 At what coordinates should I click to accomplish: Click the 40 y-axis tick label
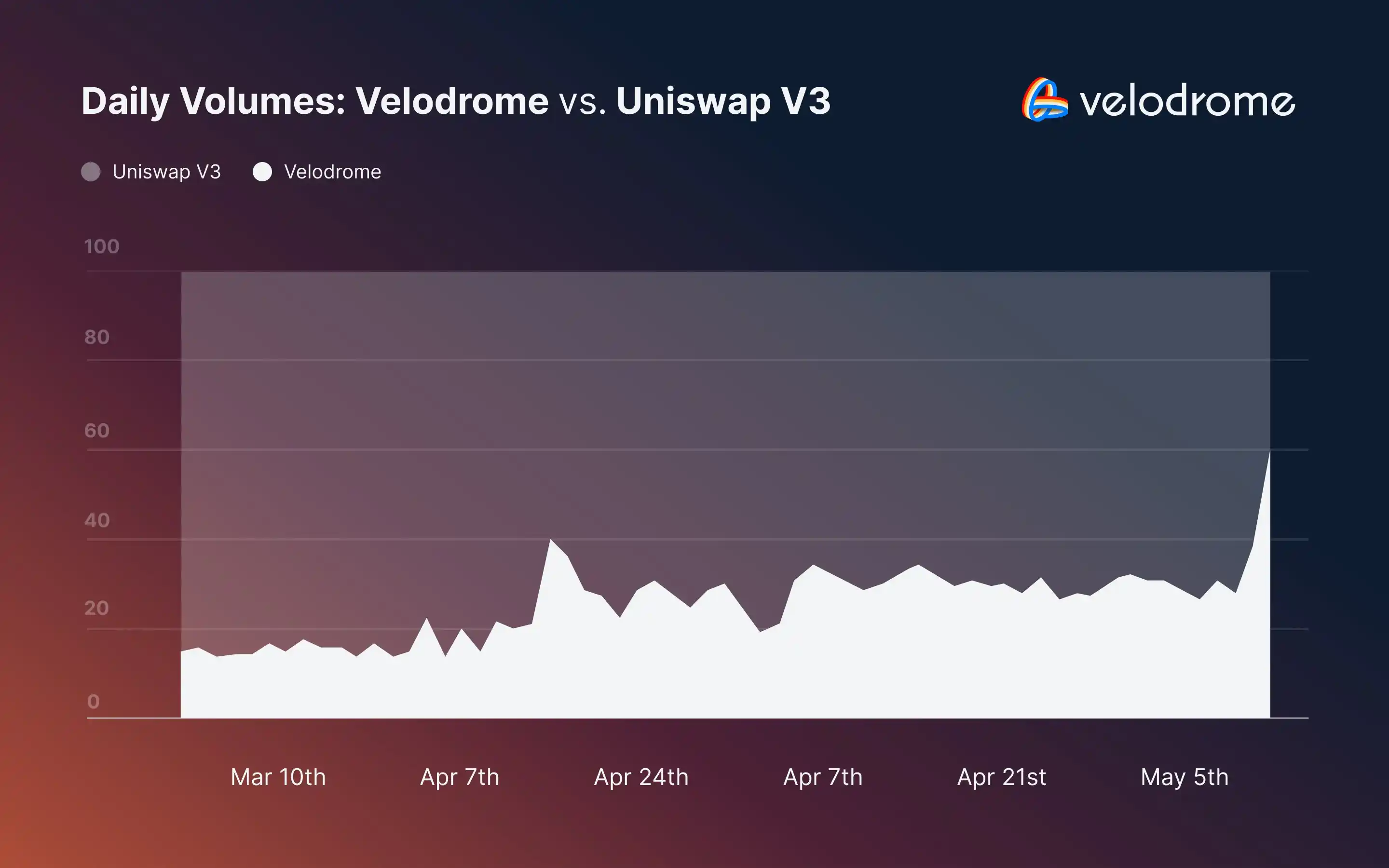coord(96,520)
